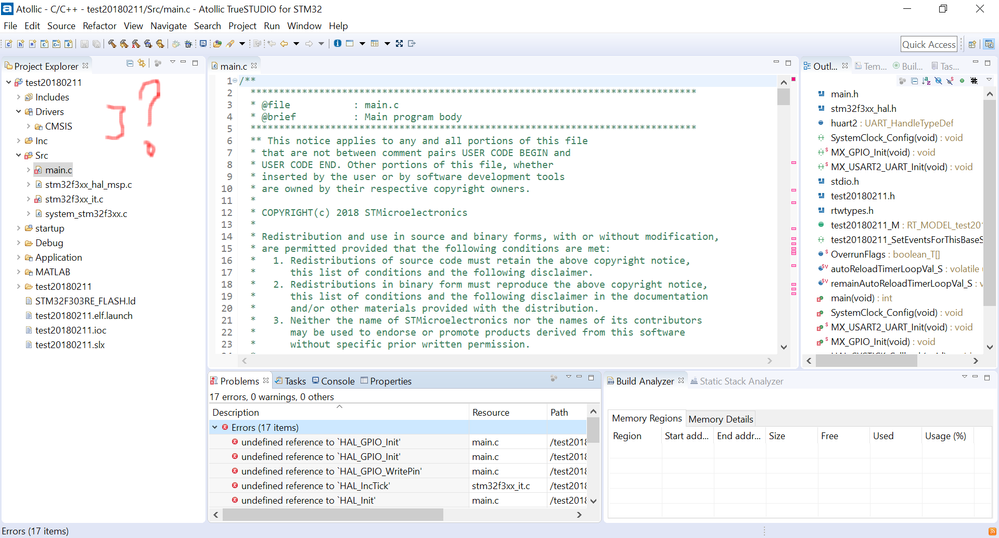The height and width of the screenshot is (538, 999).
Task: Collapse the Src folder
Action: (x=18, y=156)
